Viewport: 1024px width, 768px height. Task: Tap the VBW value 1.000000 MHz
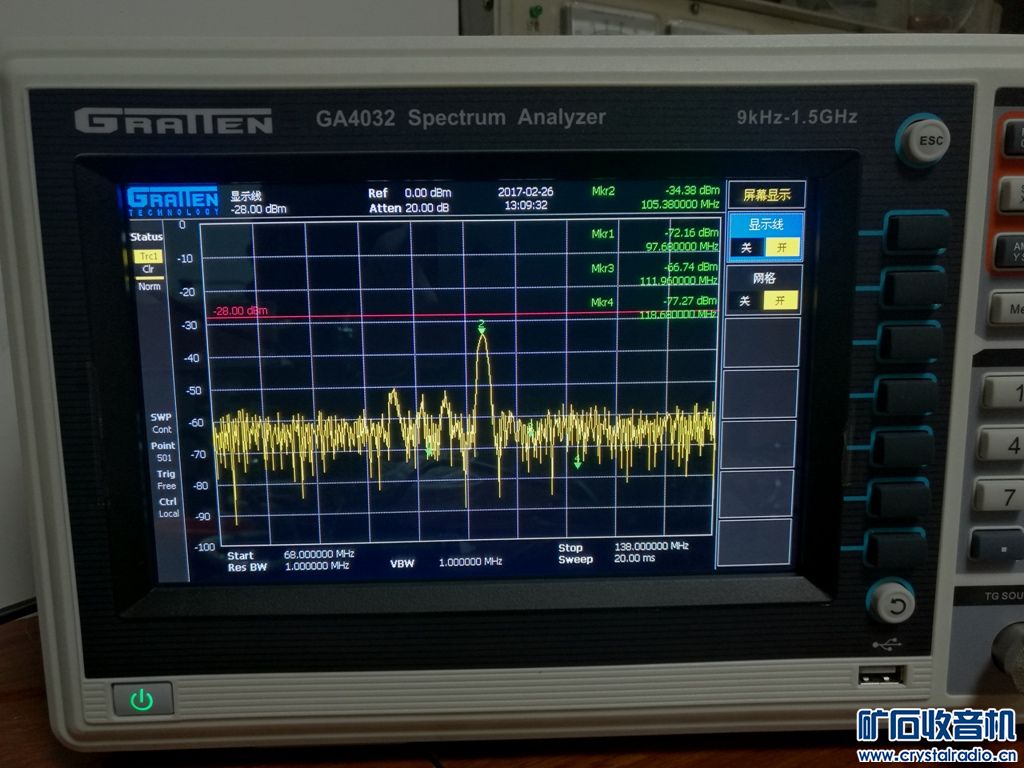470,562
